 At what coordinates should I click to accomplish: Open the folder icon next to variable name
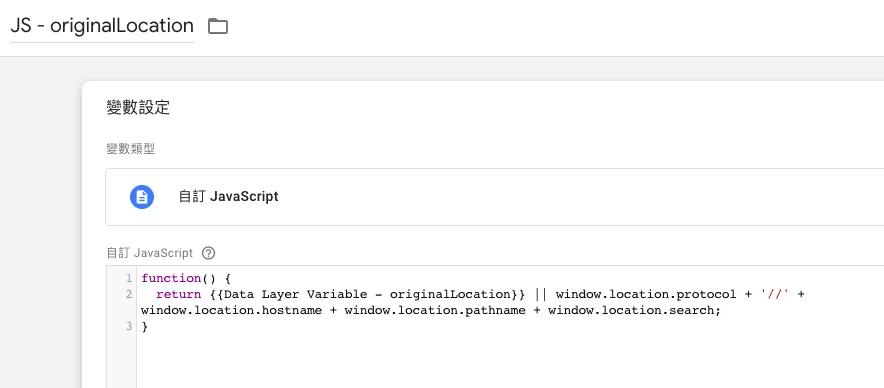218,26
